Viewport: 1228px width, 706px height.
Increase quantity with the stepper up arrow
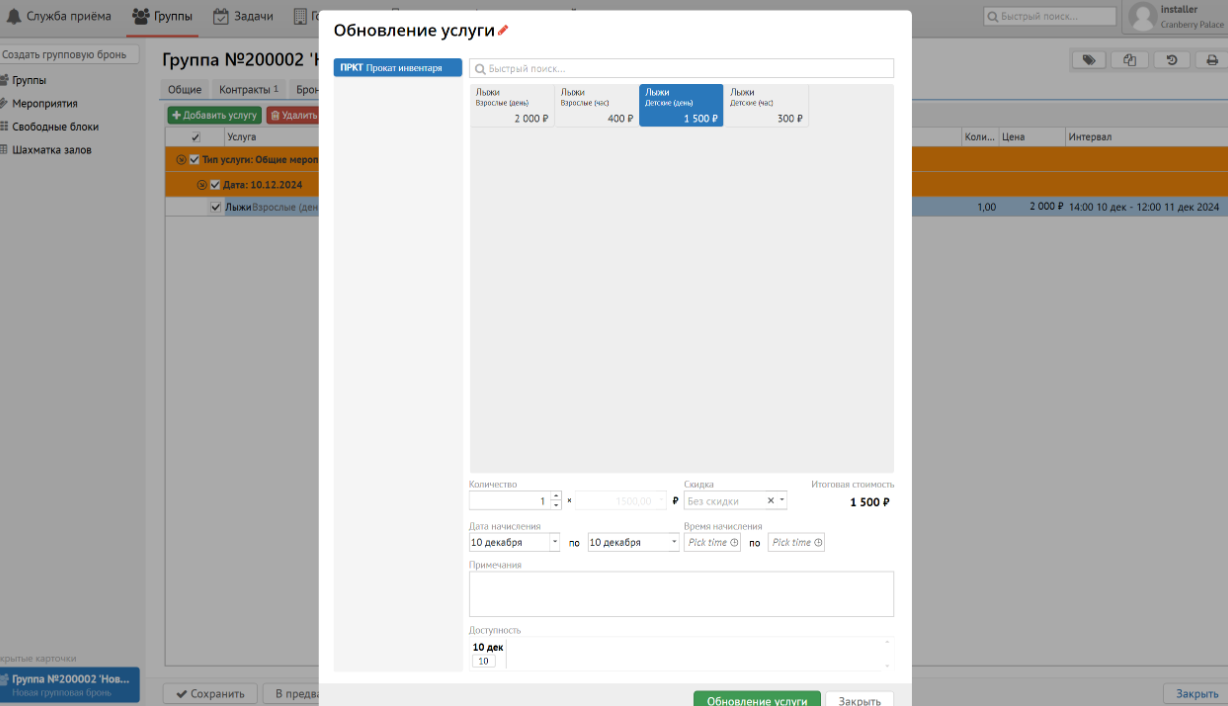(x=556, y=496)
